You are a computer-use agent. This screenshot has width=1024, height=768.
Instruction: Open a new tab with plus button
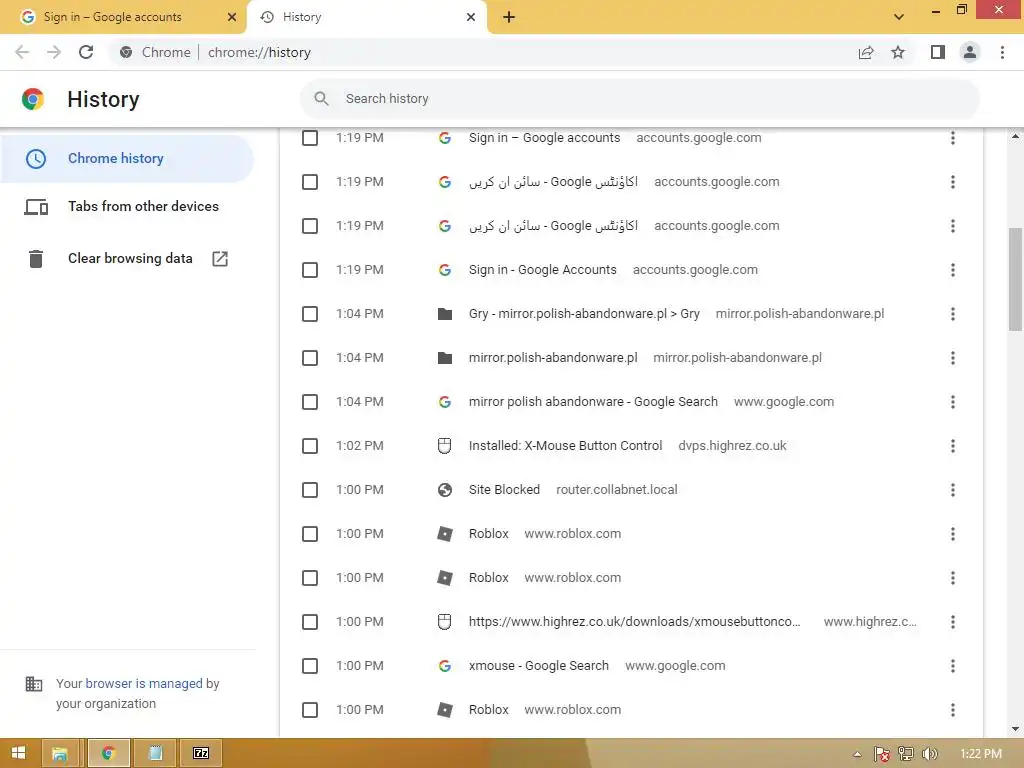point(509,17)
